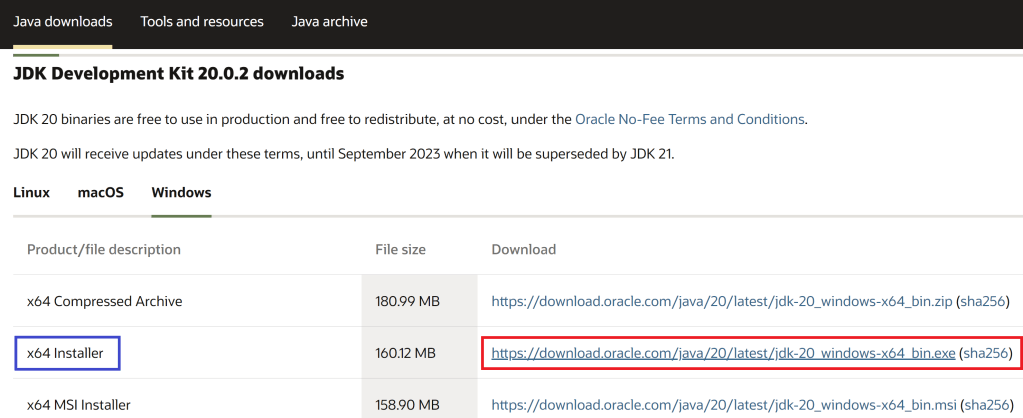The width and height of the screenshot is (1023, 418).
Task: Select the macOS platform tab
Action: click(x=101, y=192)
